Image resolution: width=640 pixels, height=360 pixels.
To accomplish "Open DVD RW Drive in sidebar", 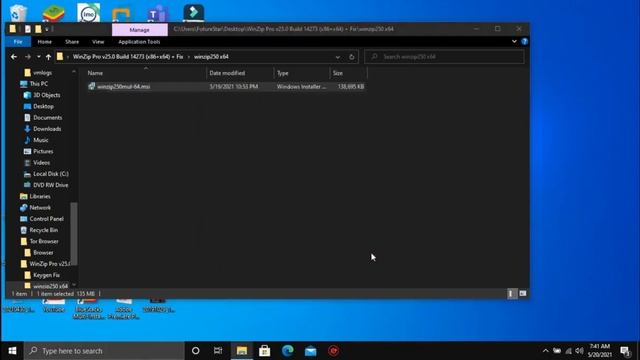I will coord(50,185).
